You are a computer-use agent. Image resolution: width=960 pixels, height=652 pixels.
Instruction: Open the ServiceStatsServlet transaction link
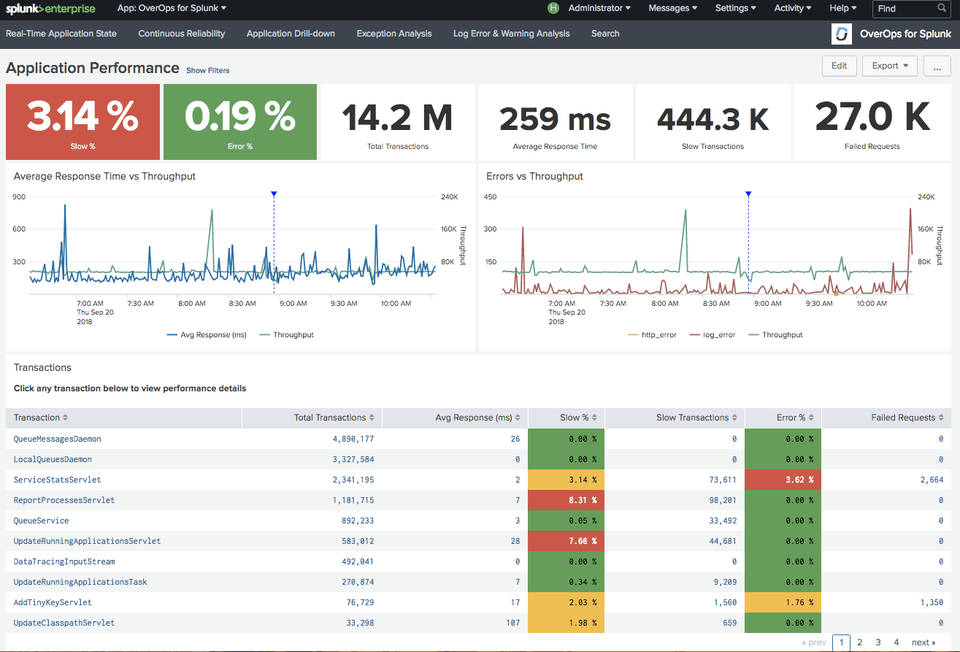coord(57,480)
